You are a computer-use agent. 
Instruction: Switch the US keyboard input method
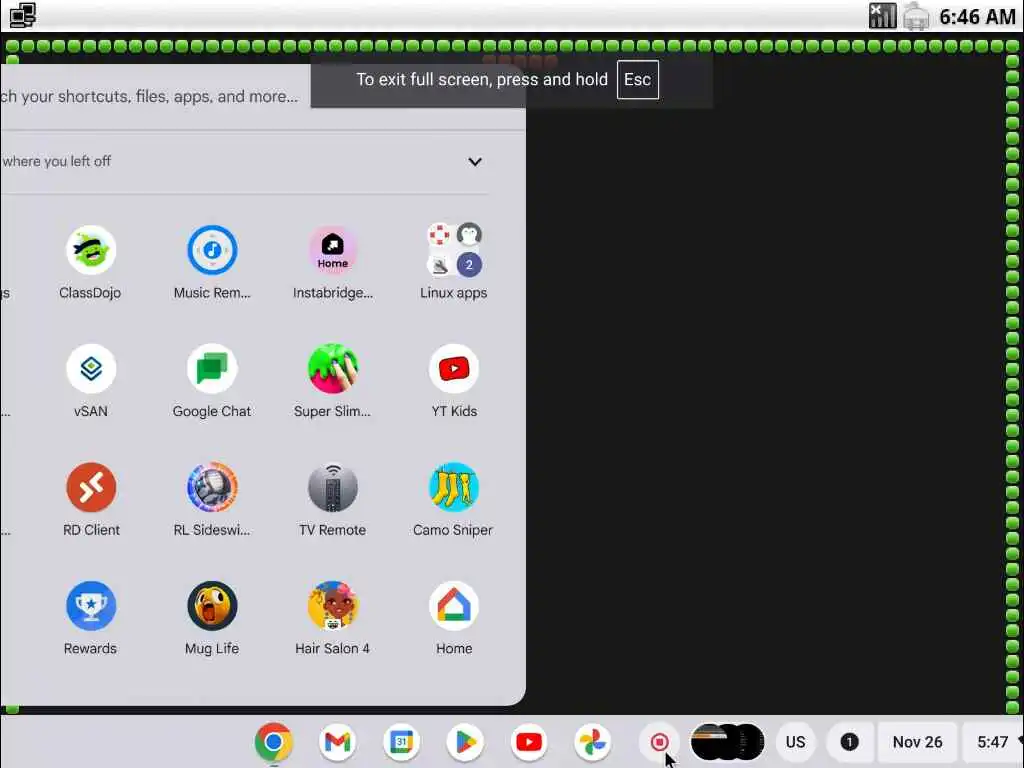(795, 742)
